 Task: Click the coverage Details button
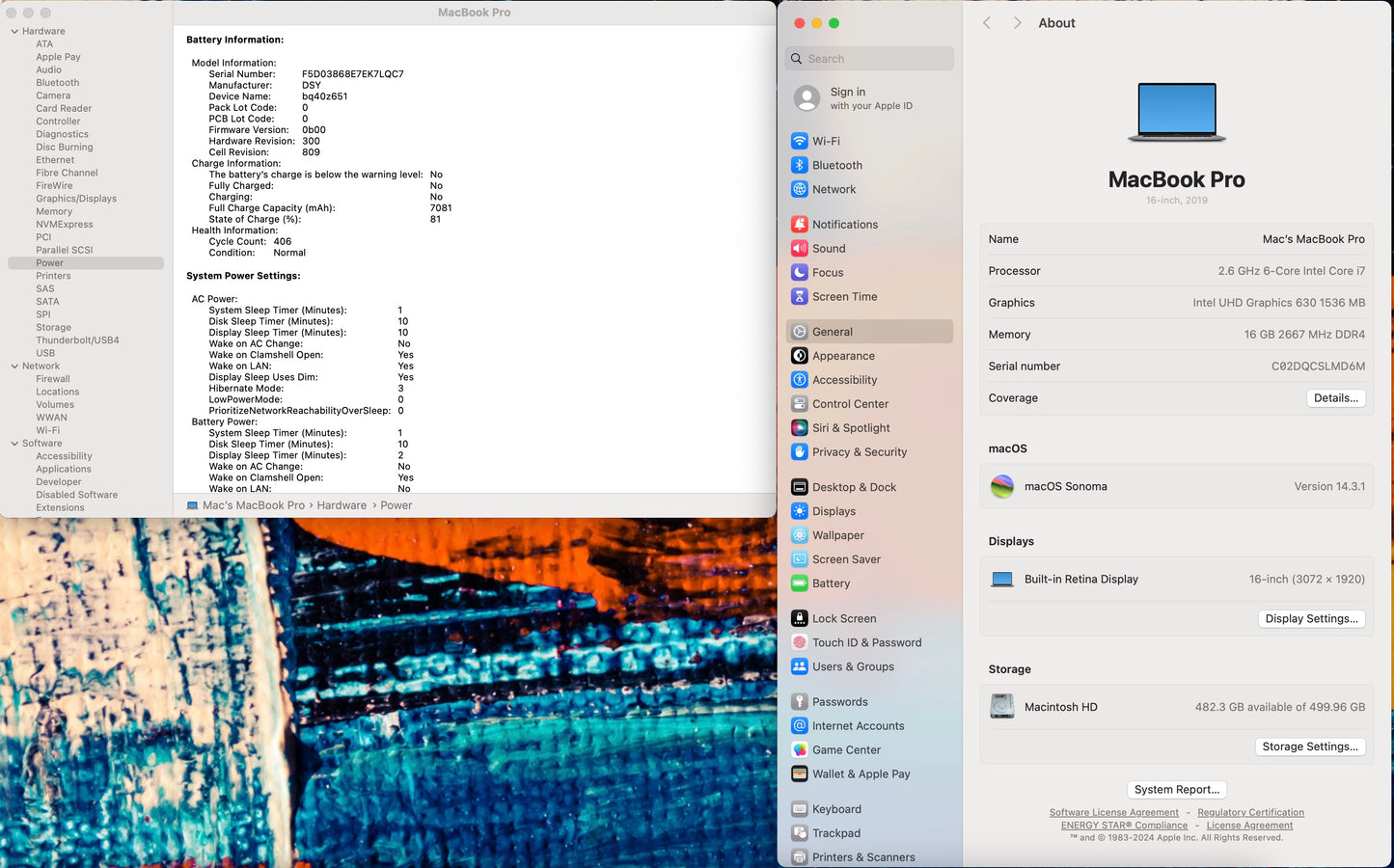pos(1335,398)
